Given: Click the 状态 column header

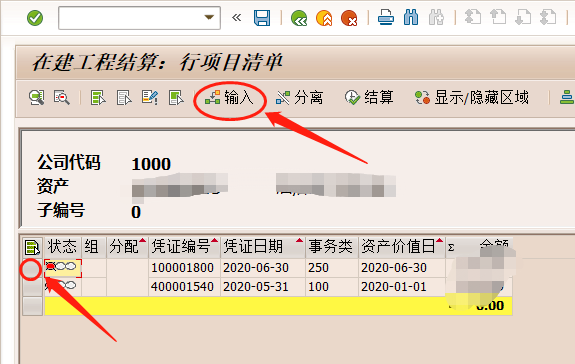Looking at the screenshot, I should (62, 247).
